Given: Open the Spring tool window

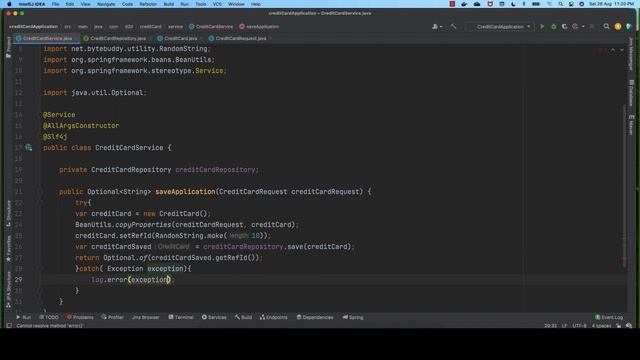Looking at the screenshot, I should click(x=353, y=317).
